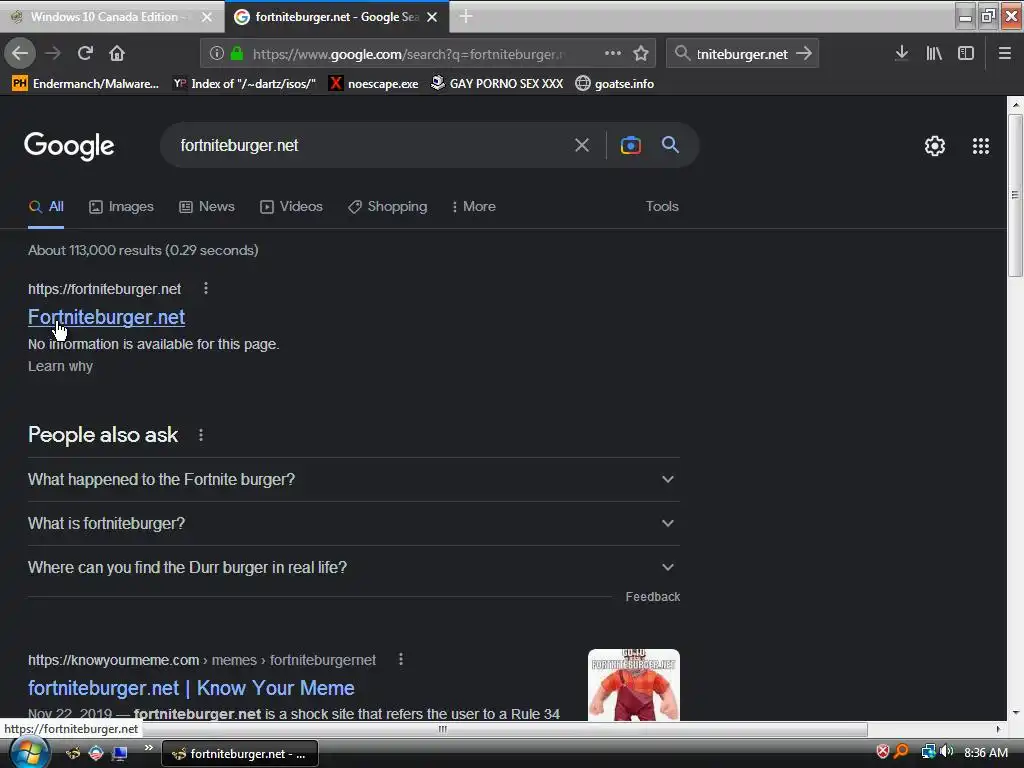Expand Where can you find the Durr burger
Image resolution: width=1024 pixels, height=768 pixels.
point(353,567)
